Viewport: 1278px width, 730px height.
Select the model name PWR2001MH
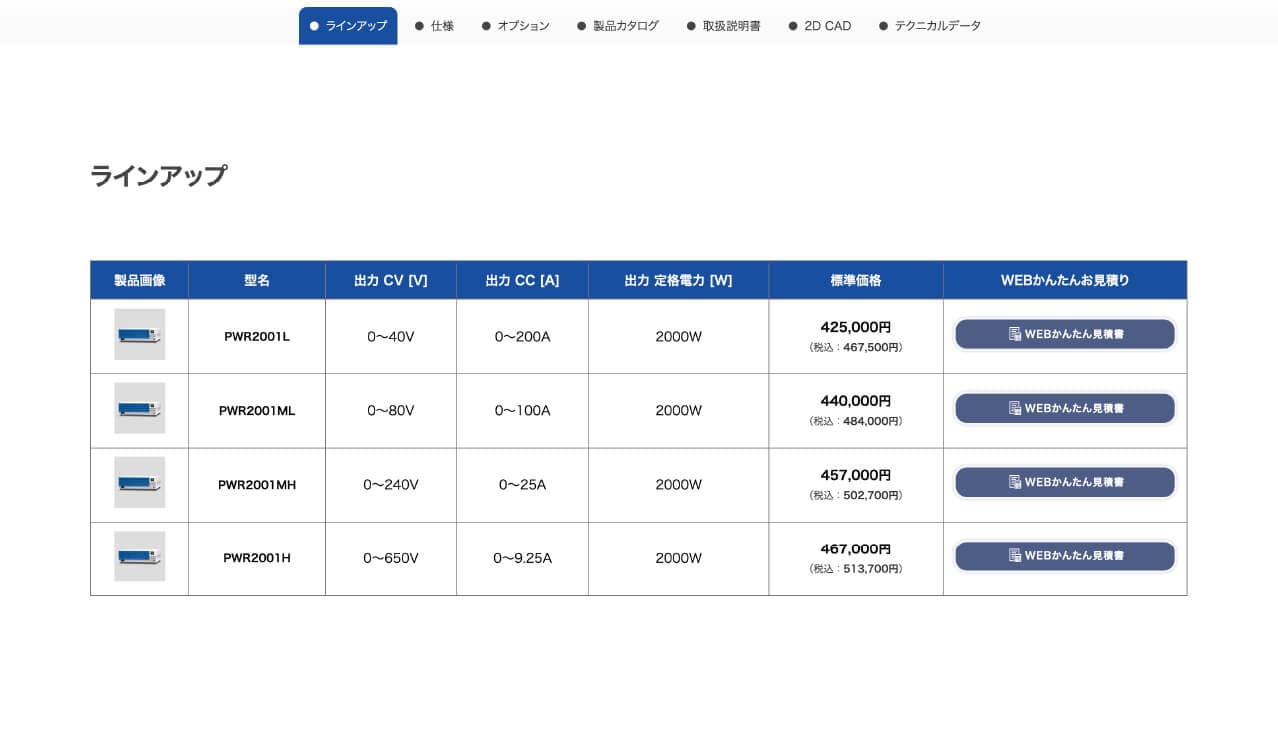click(257, 485)
